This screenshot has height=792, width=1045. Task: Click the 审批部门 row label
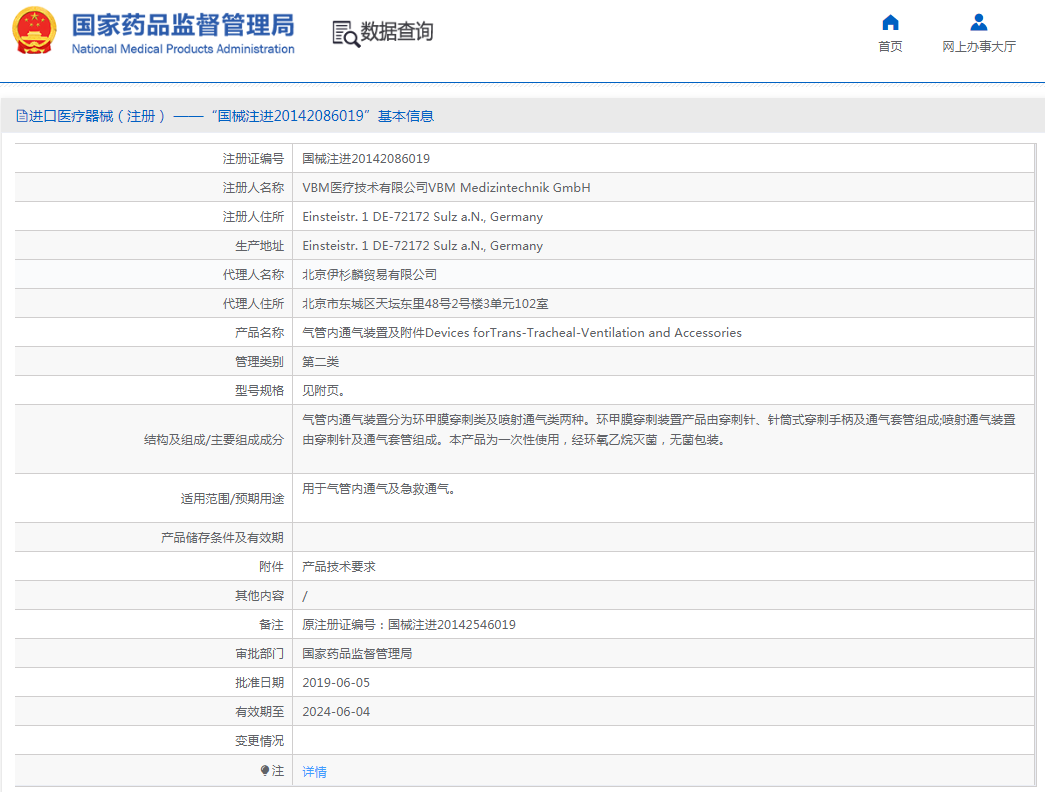pyautogui.click(x=259, y=653)
